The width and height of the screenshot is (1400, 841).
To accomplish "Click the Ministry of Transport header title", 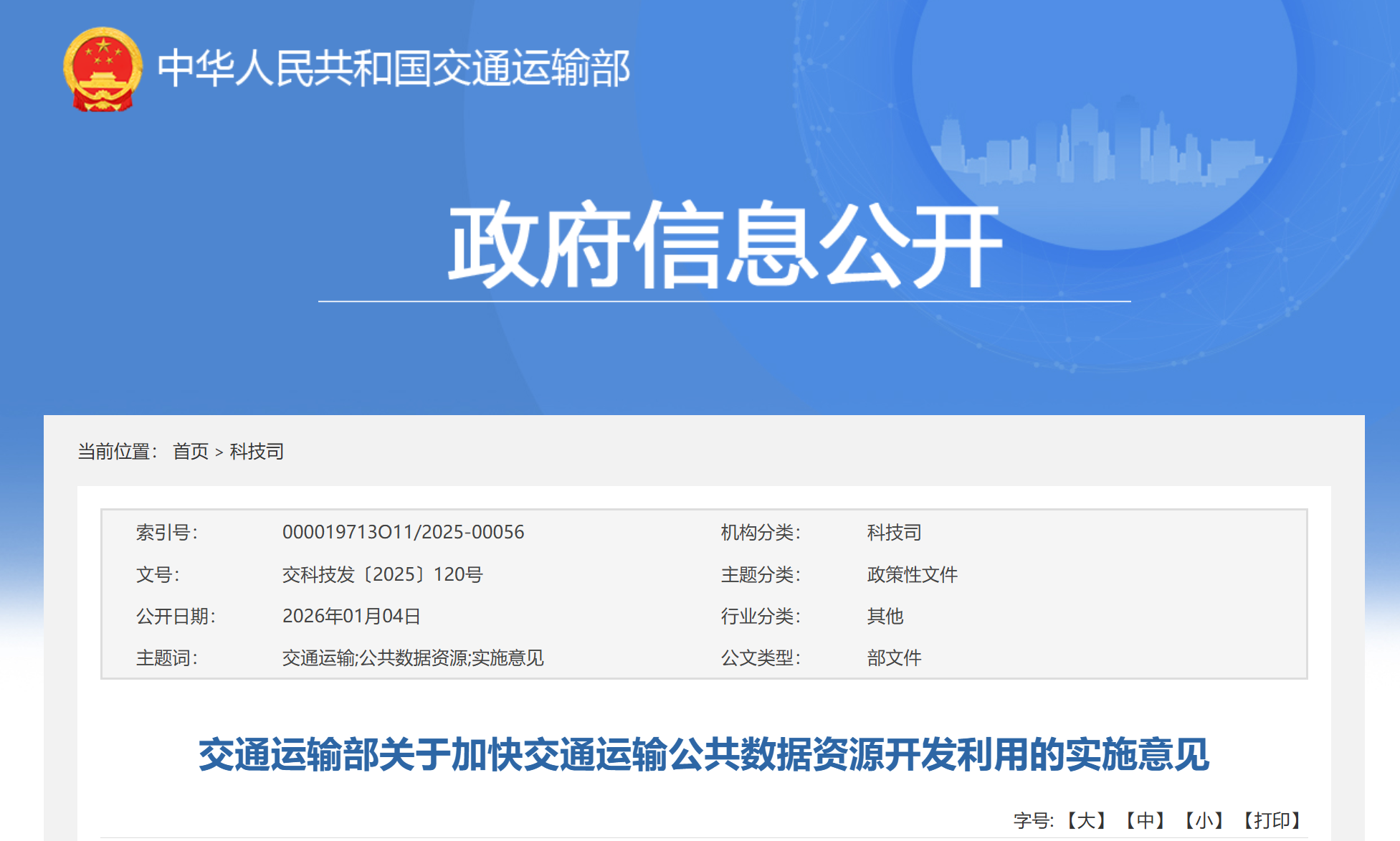I will 394,69.
